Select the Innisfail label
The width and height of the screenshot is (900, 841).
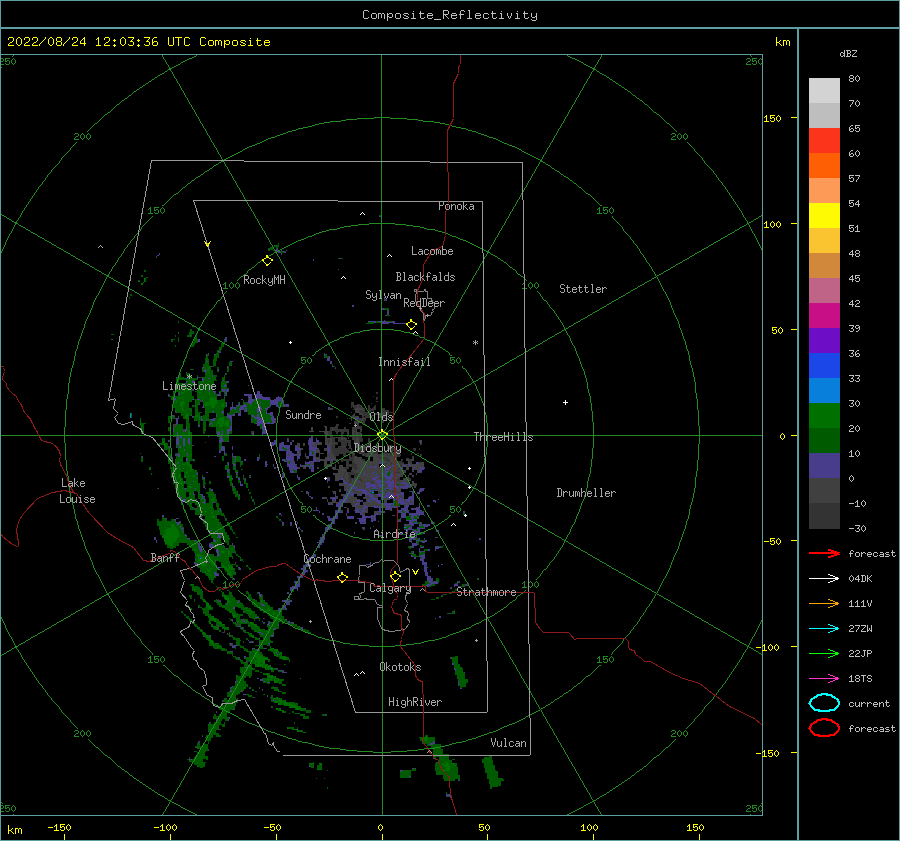[x=404, y=362]
